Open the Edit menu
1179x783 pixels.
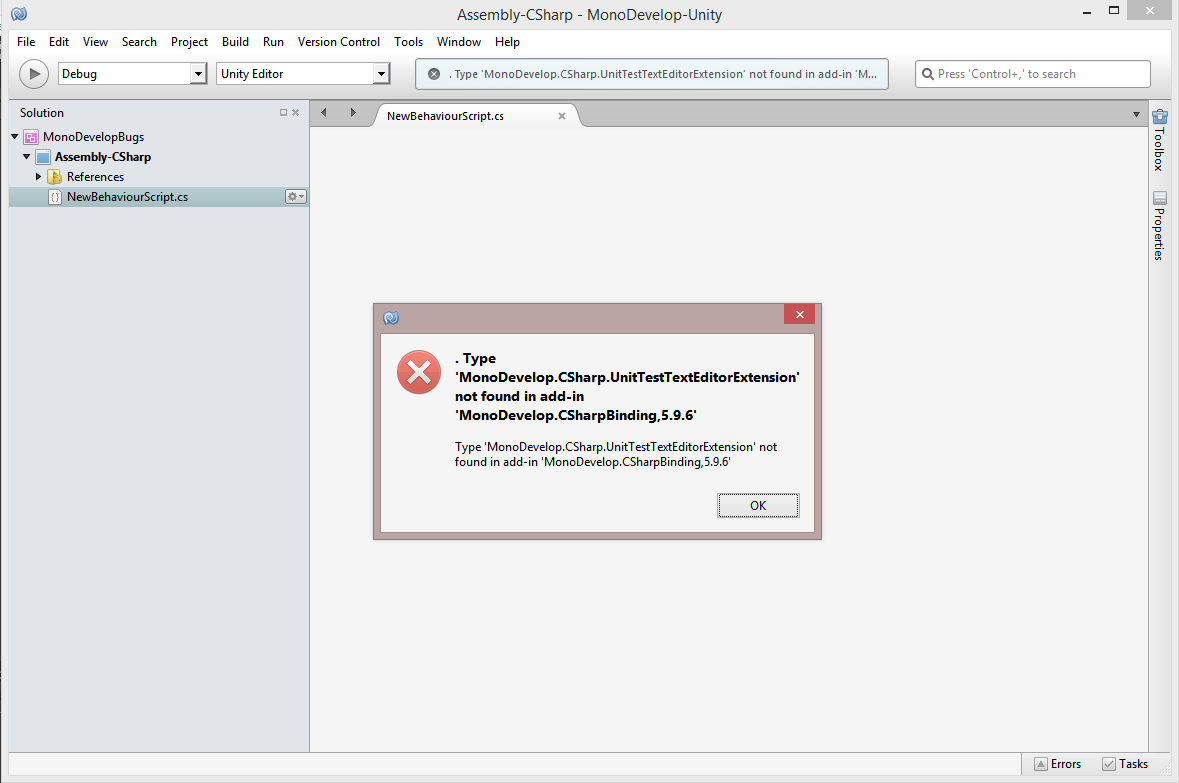[x=59, y=42]
